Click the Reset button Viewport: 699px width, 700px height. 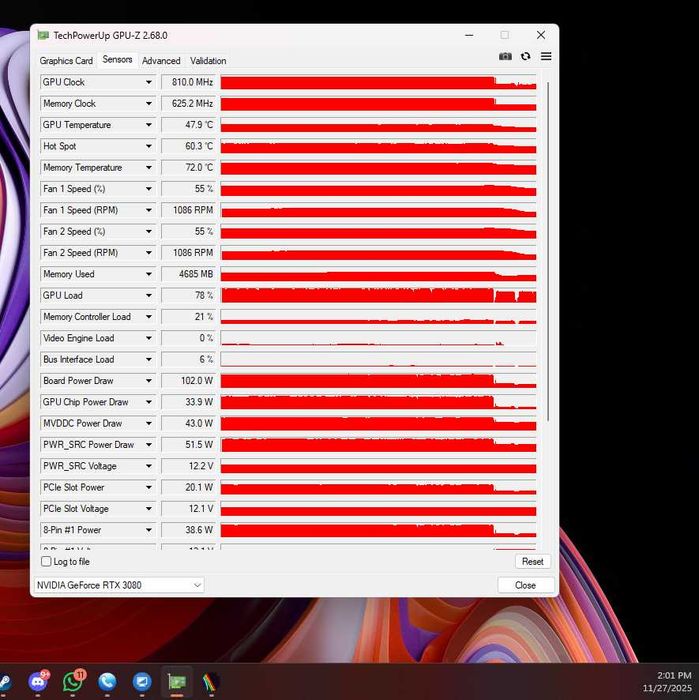(533, 562)
